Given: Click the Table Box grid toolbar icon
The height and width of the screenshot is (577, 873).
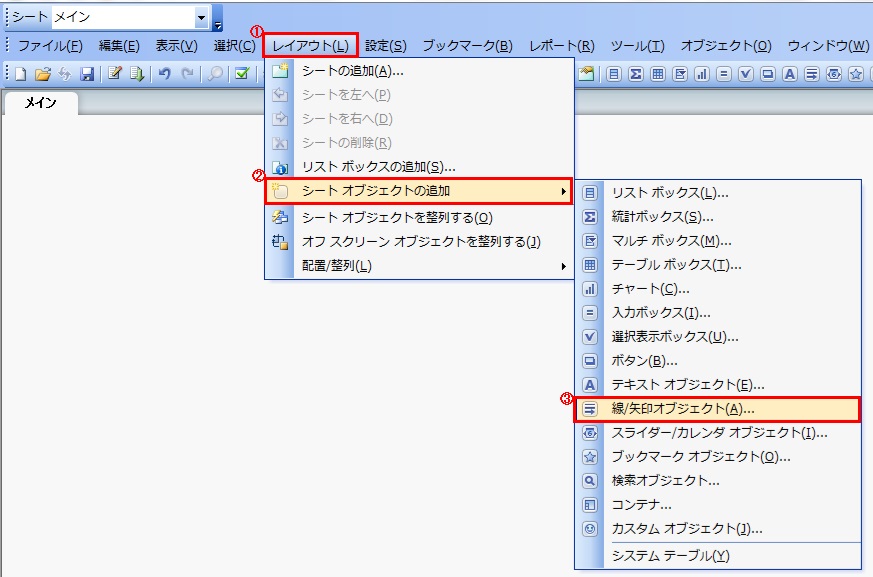Looking at the screenshot, I should point(658,74).
